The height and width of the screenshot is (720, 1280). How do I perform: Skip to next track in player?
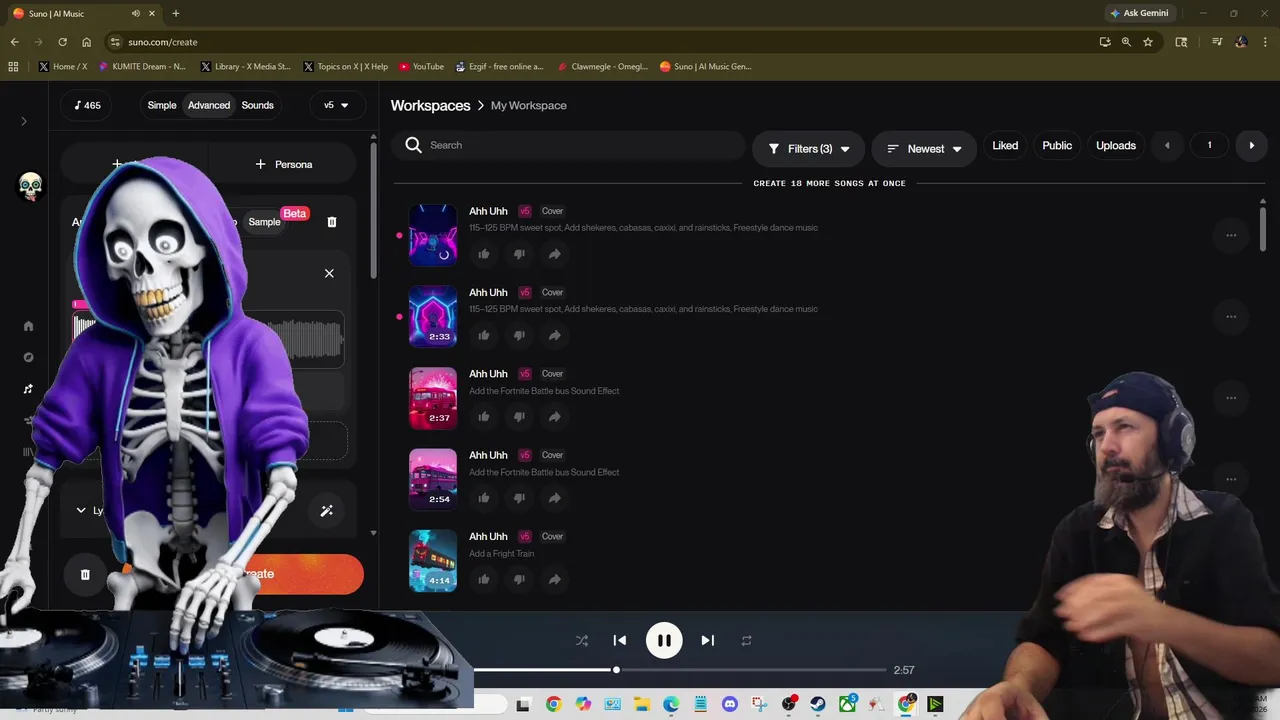click(707, 640)
